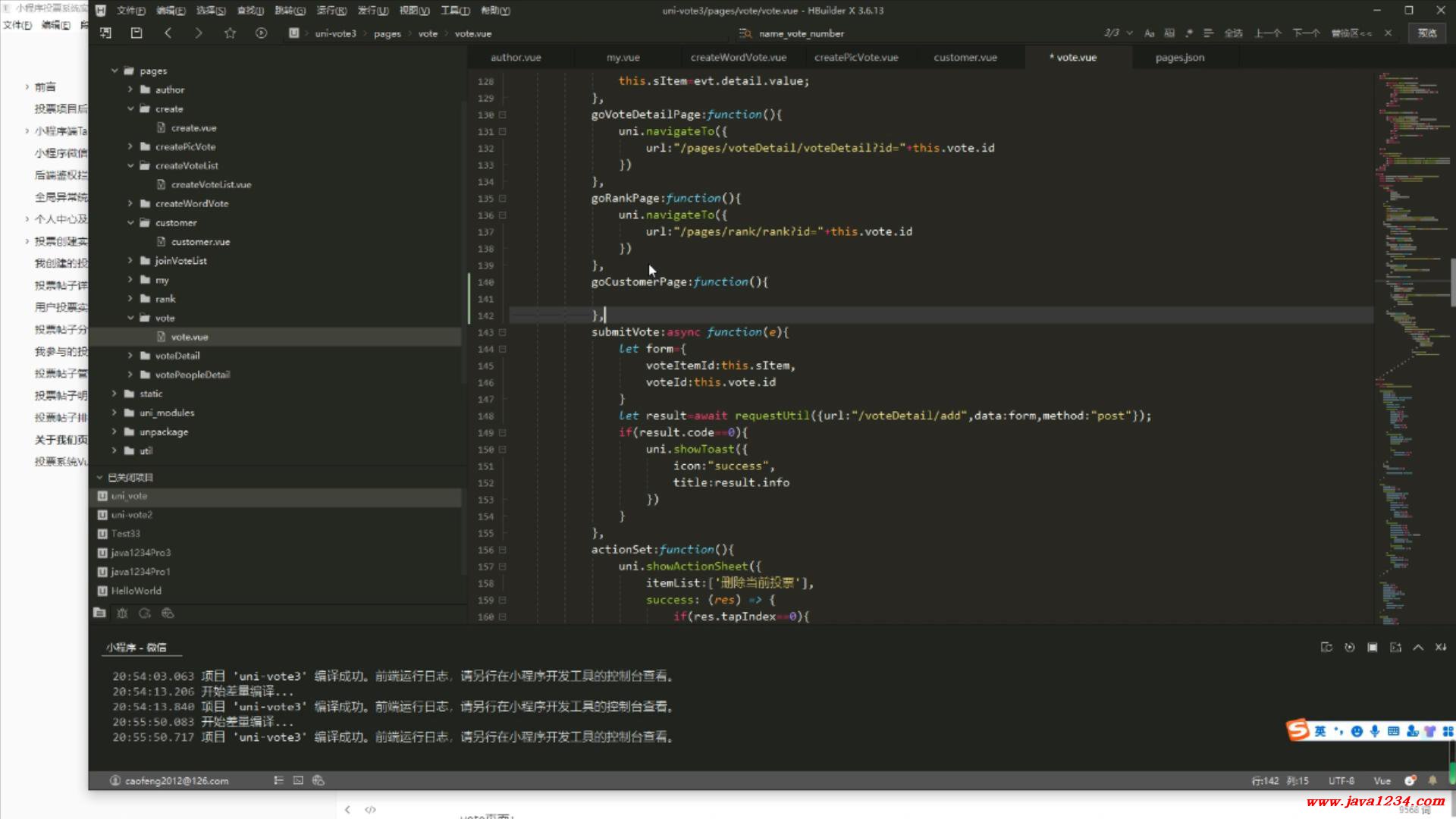Open the 文件(F) menu

pos(130,11)
